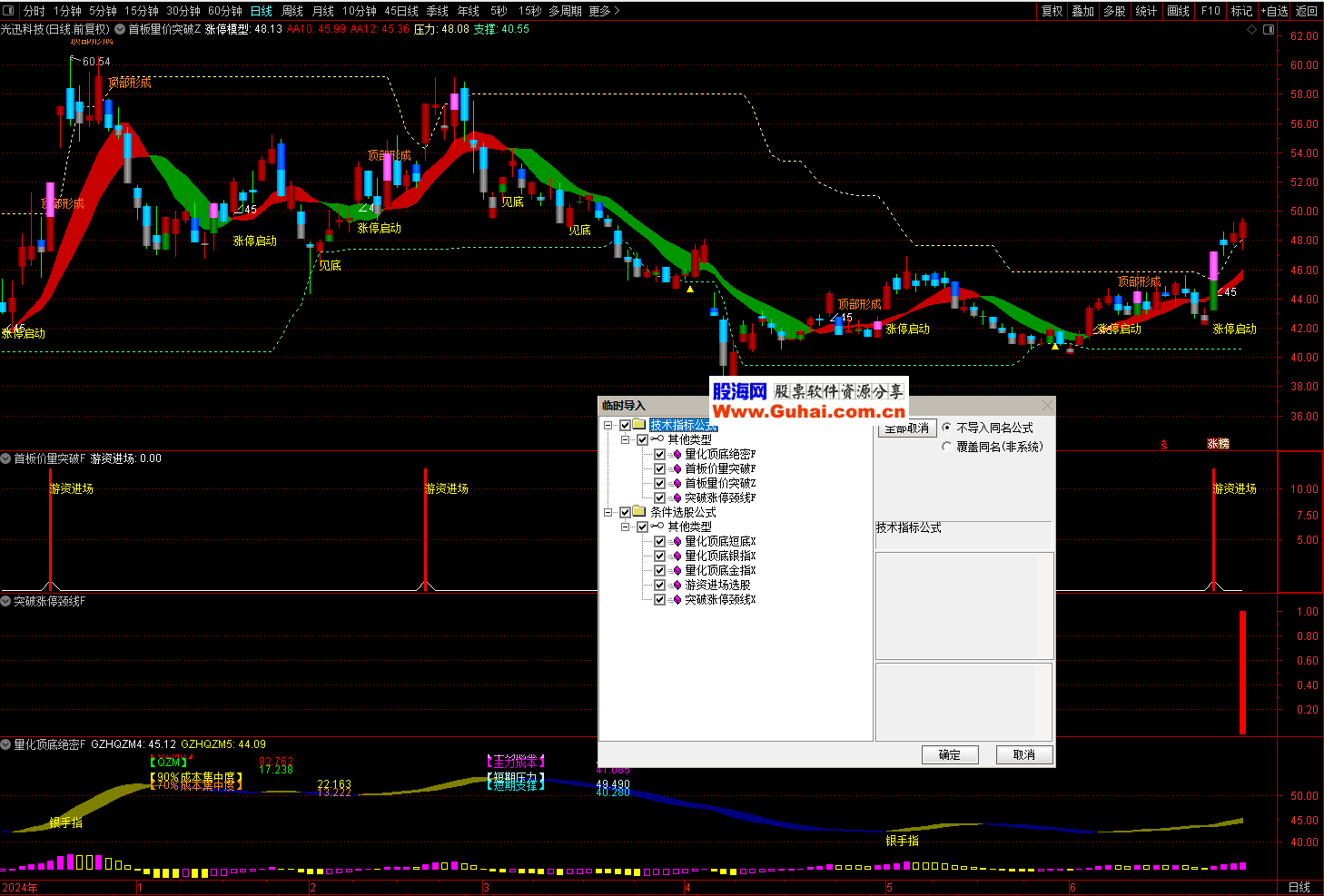Uncheck the 量化顶底短底X checkbox
This screenshot has height=896, width=1324.
[x=659, y=541]
